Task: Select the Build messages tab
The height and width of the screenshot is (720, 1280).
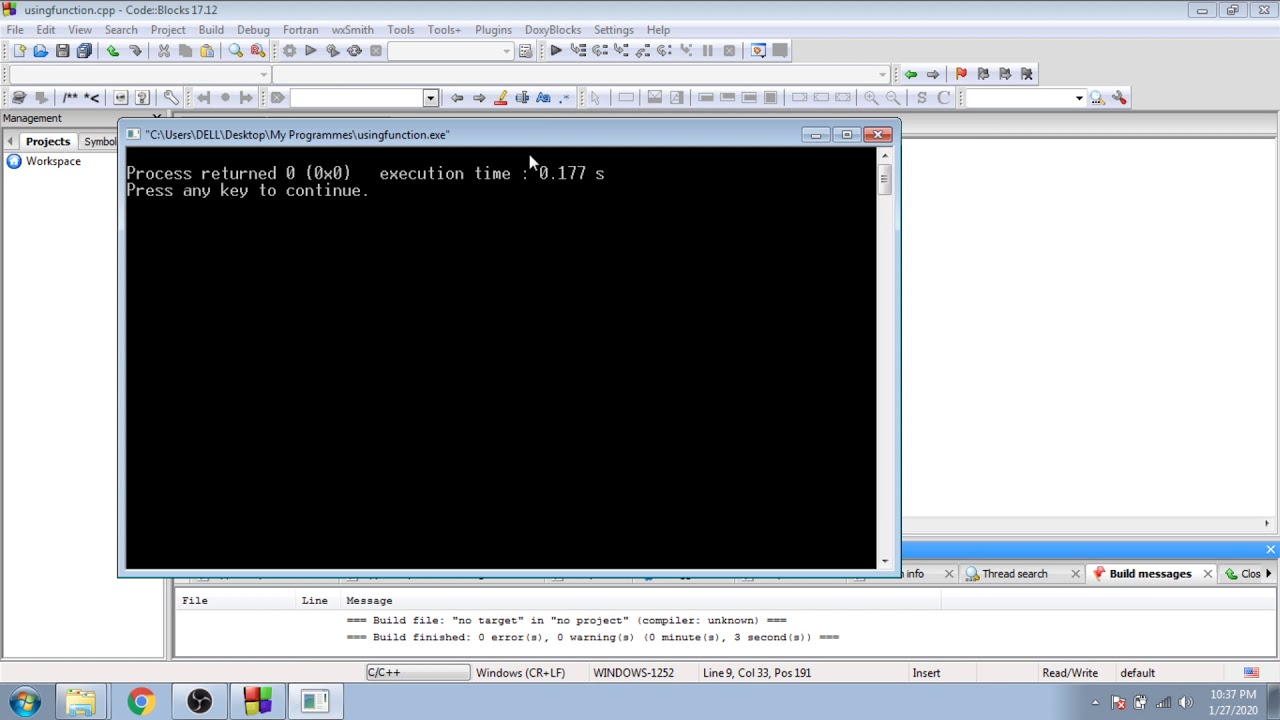Action: point(1150,574)
